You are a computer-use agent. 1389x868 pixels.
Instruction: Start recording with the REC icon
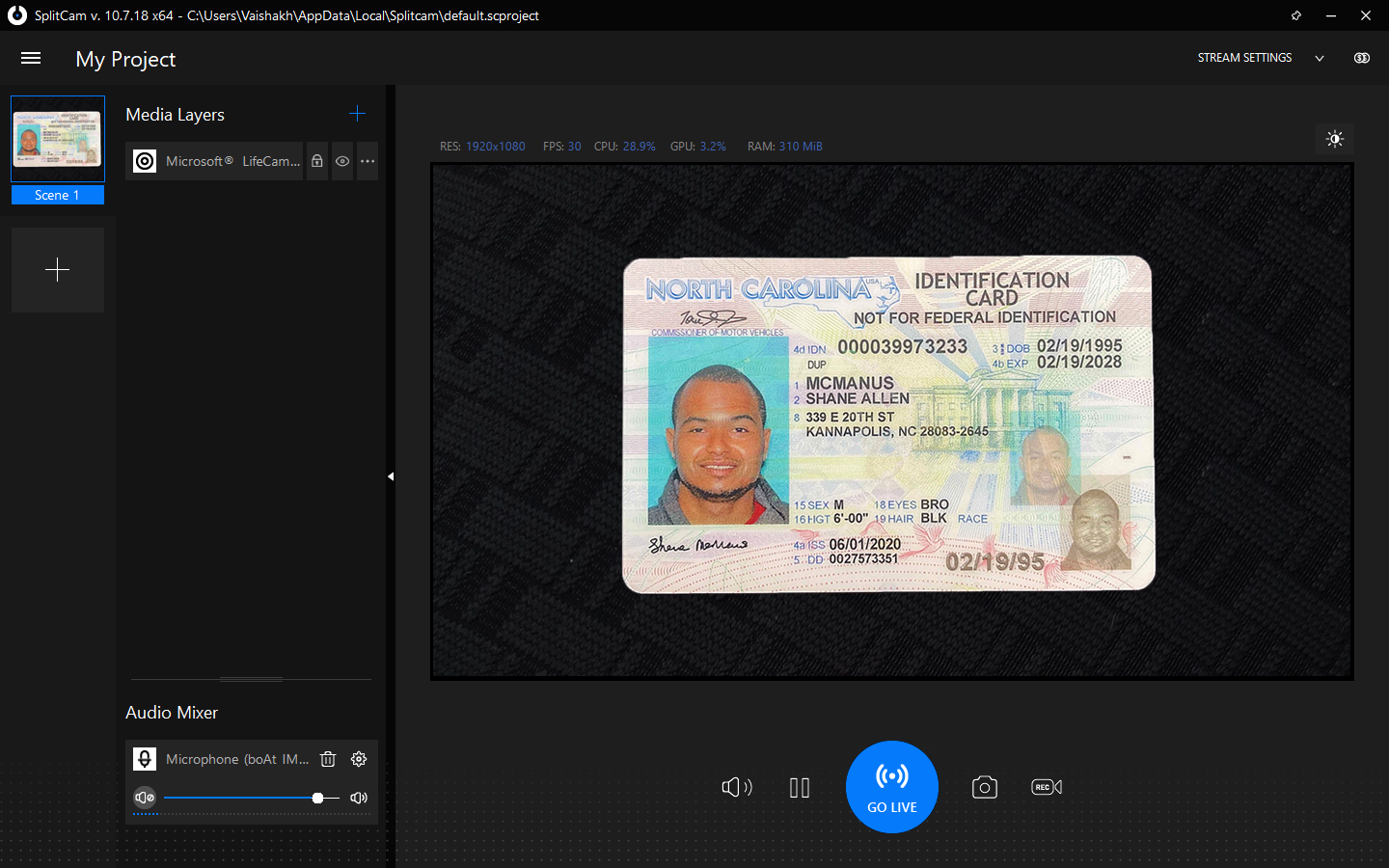click(x=1047, y=787)
